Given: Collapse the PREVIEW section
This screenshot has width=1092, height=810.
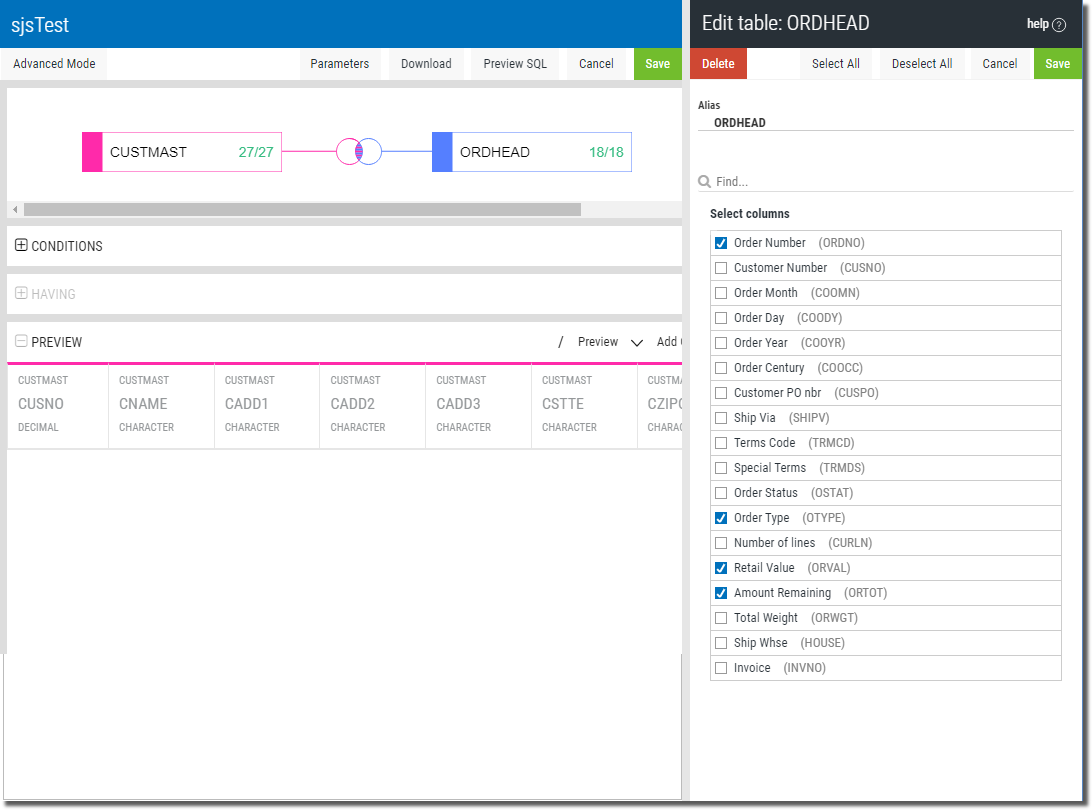Looking at the screenshot, I should [x=21, y=341].
